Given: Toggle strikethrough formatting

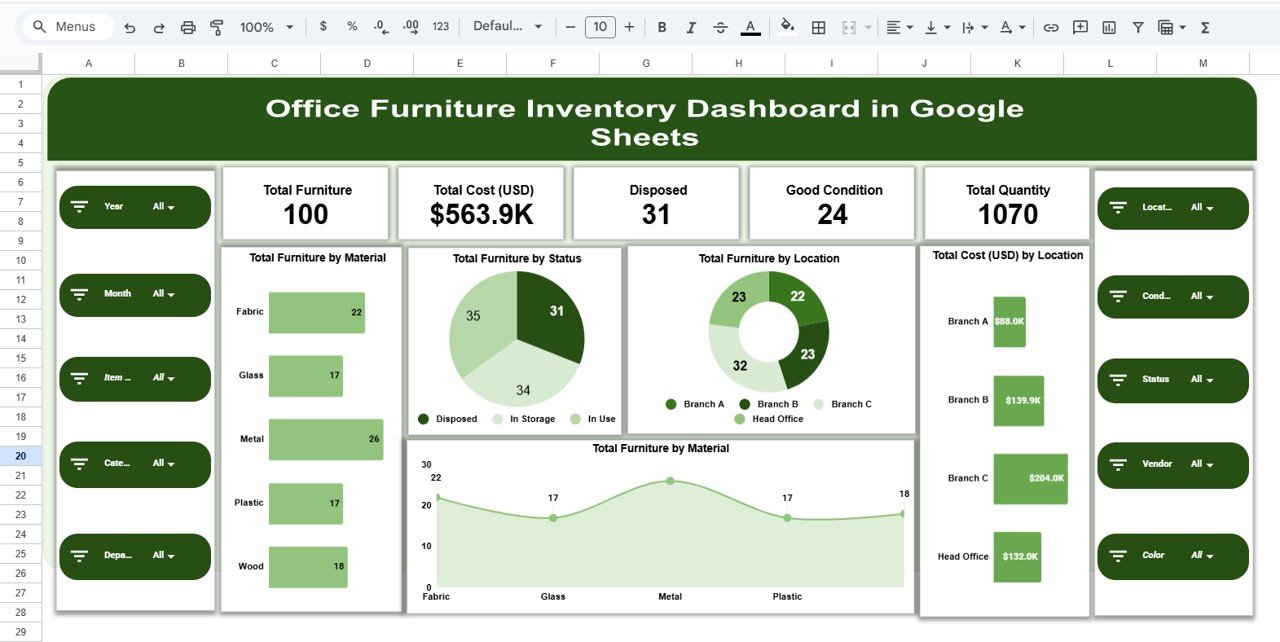Looking at the screenshot, I should point(721,27).
